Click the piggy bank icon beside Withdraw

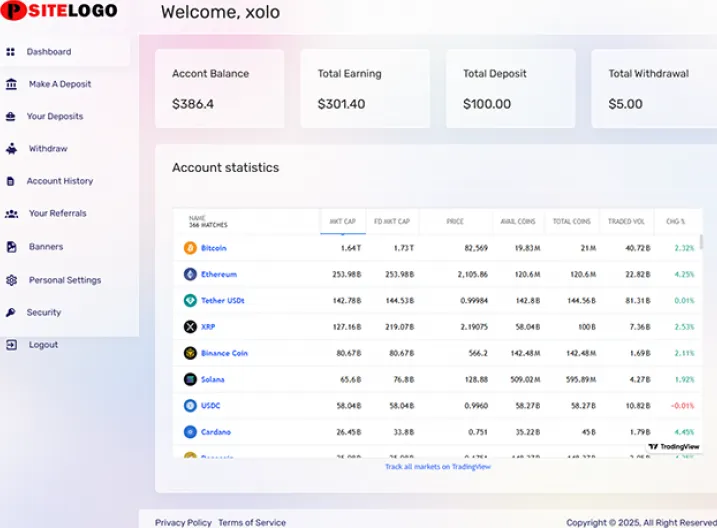pyautogui.click(x=11, y=149)
